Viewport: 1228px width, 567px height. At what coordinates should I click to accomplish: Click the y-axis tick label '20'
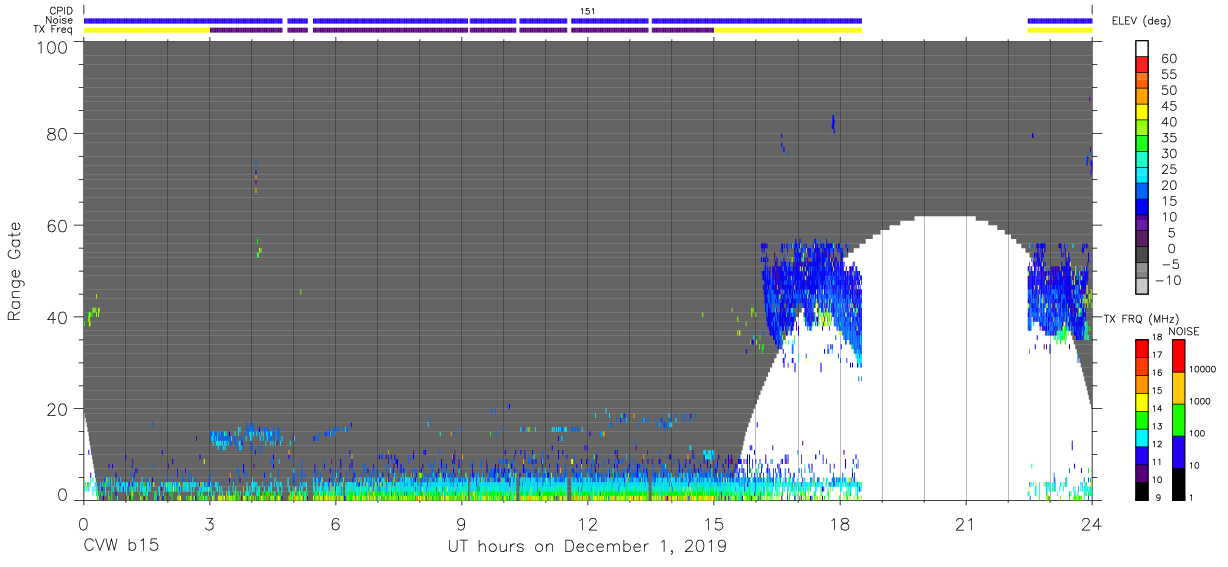click(x=57, y=409)
